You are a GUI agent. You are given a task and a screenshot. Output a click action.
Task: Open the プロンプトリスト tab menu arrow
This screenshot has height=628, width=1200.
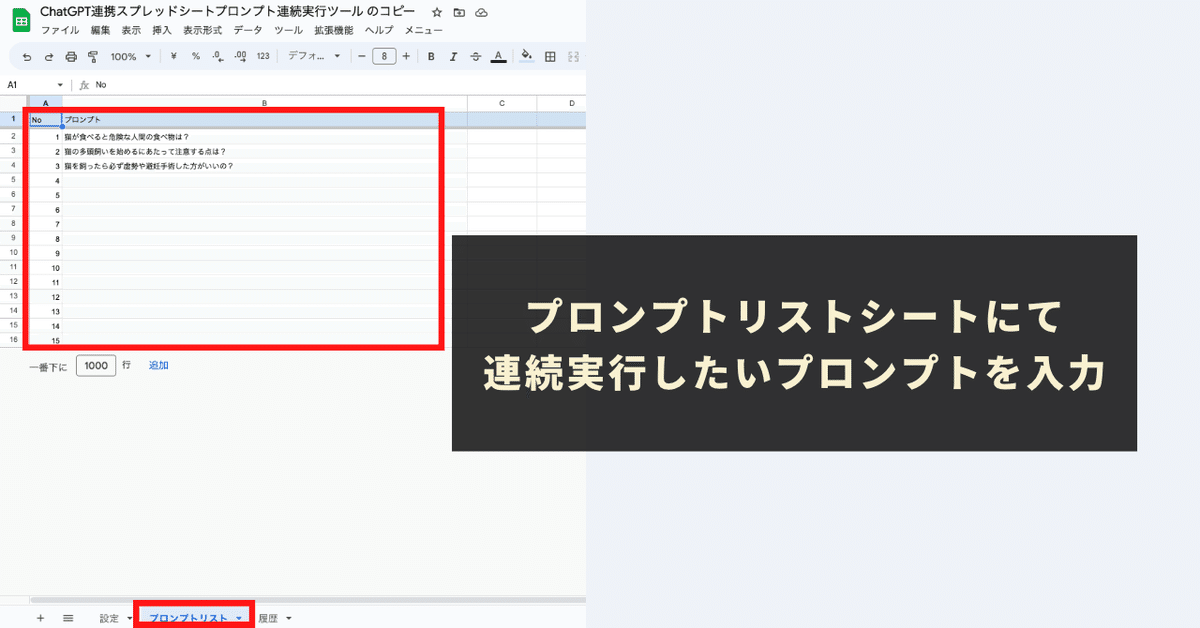point(239,619)
